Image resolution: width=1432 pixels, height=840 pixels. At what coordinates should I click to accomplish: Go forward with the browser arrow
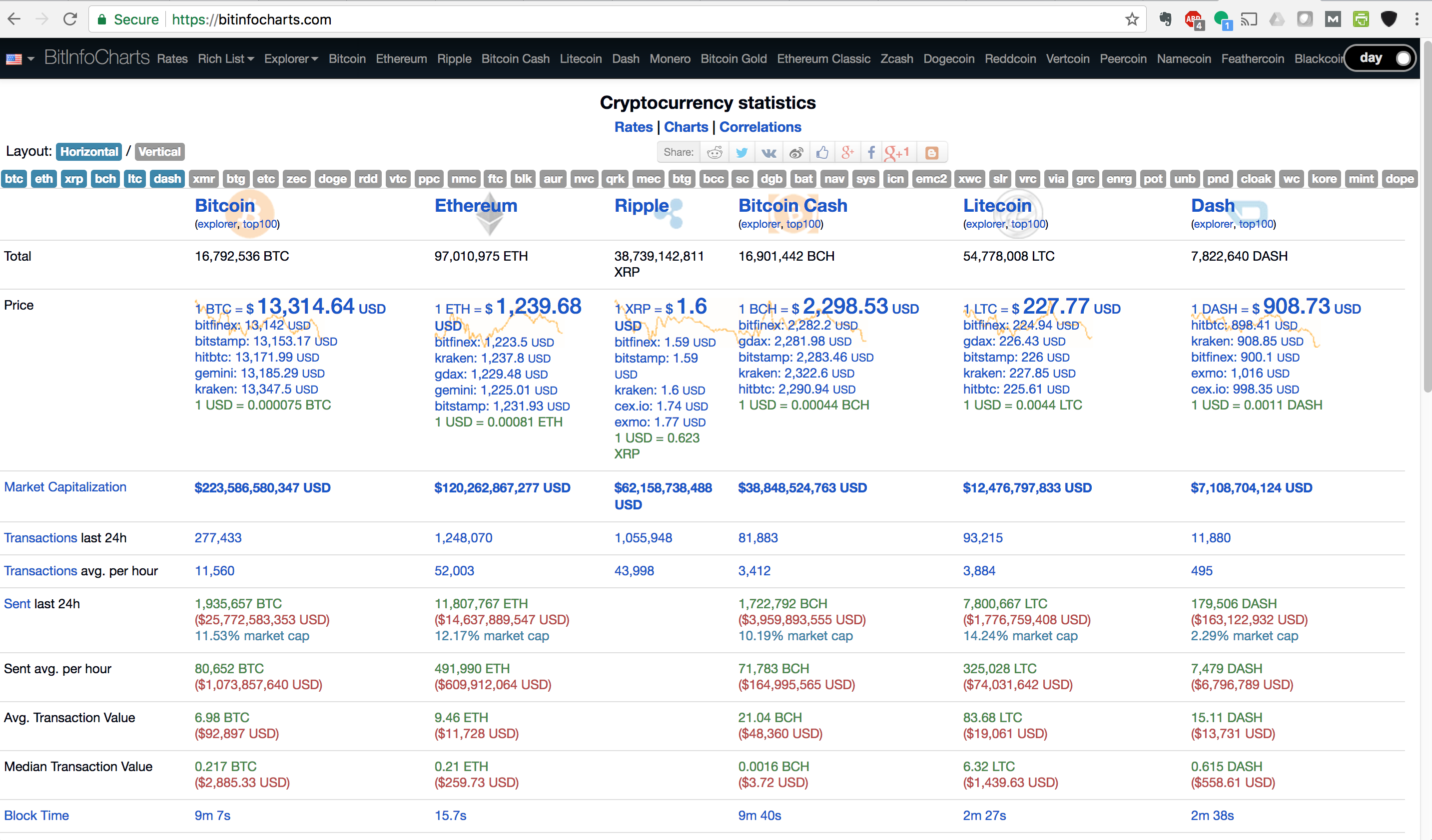point(42,19)
